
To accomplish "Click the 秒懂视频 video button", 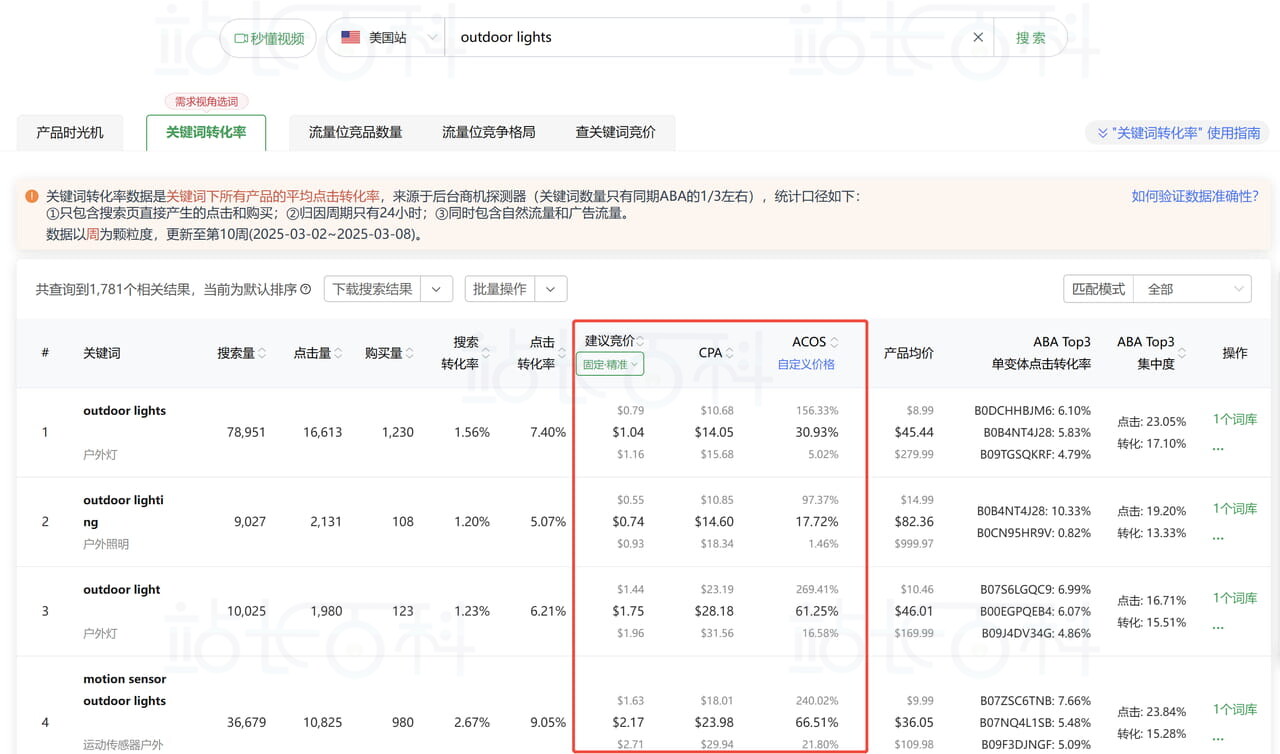I will pyautogui.click(x=268, y=38).
